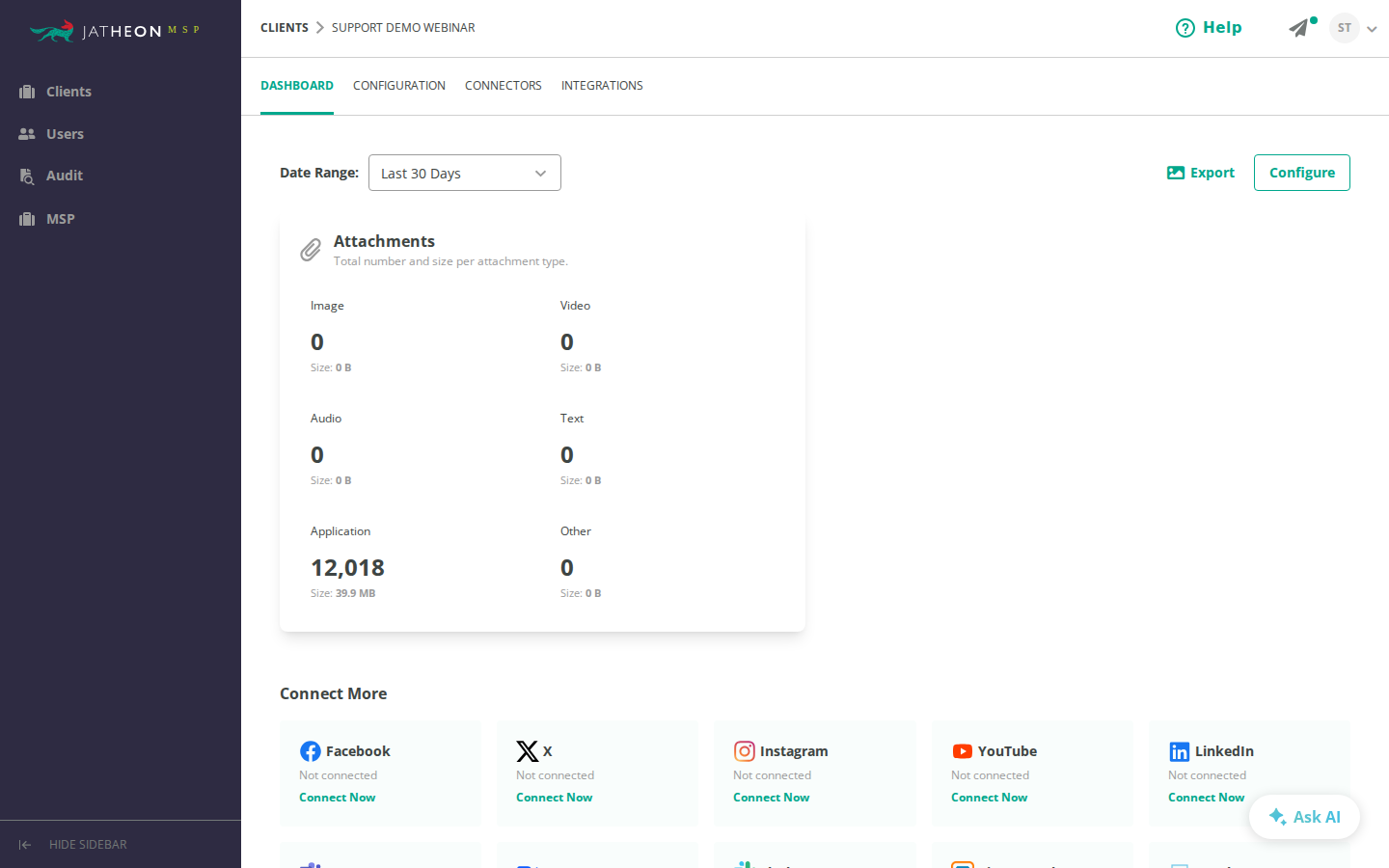1389x868 pixels.
Task: Click the Hide Sidebar label
Action: tap(88, 845)
